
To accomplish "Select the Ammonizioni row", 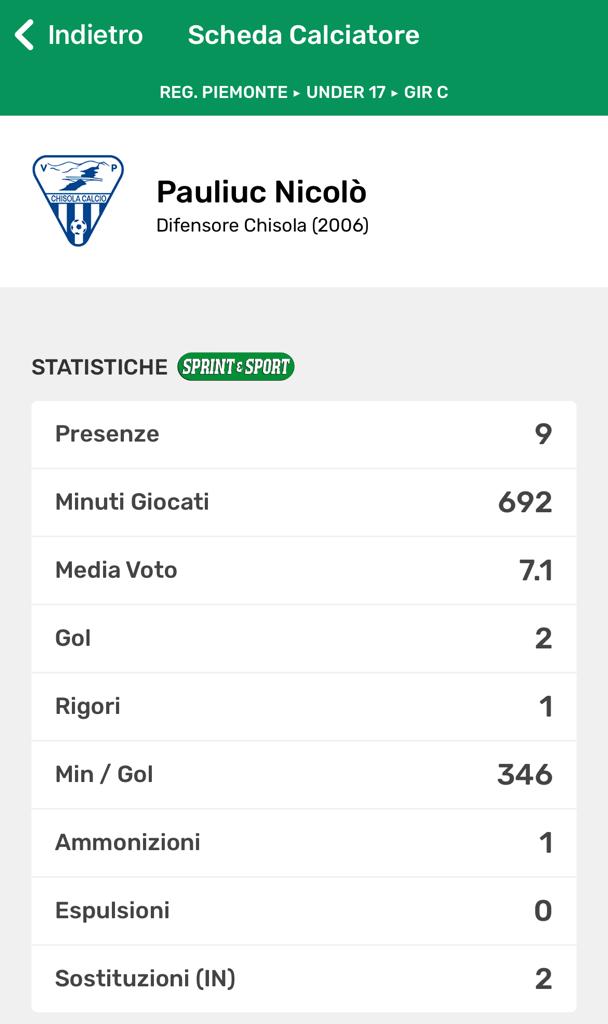I will tap(304, 842).
